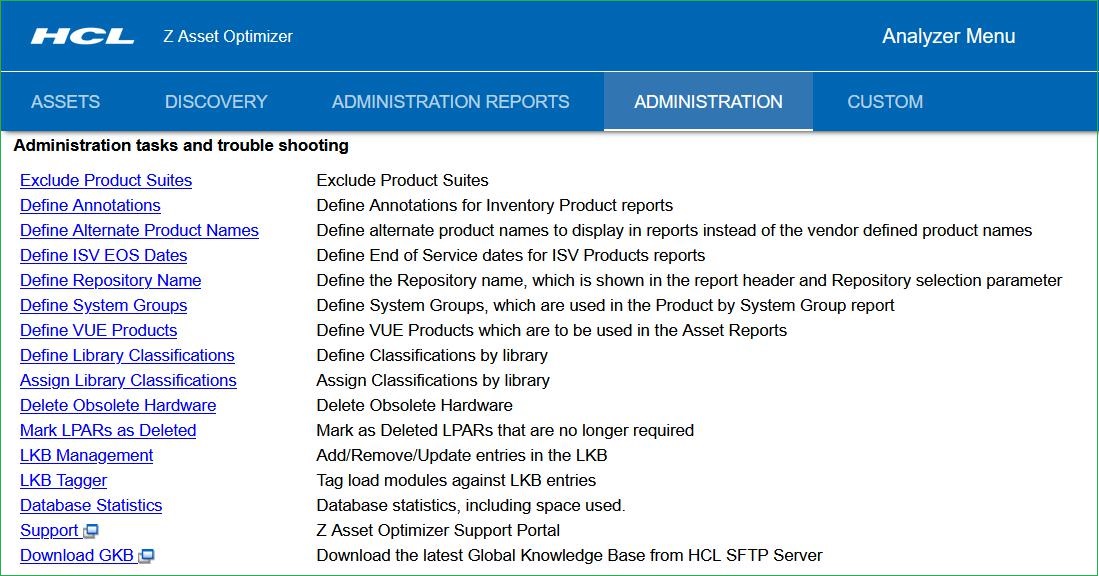This screenshot has width=1099, height=576.
Task: Click Assign Library Classifications link
Action: click(128, 381)
